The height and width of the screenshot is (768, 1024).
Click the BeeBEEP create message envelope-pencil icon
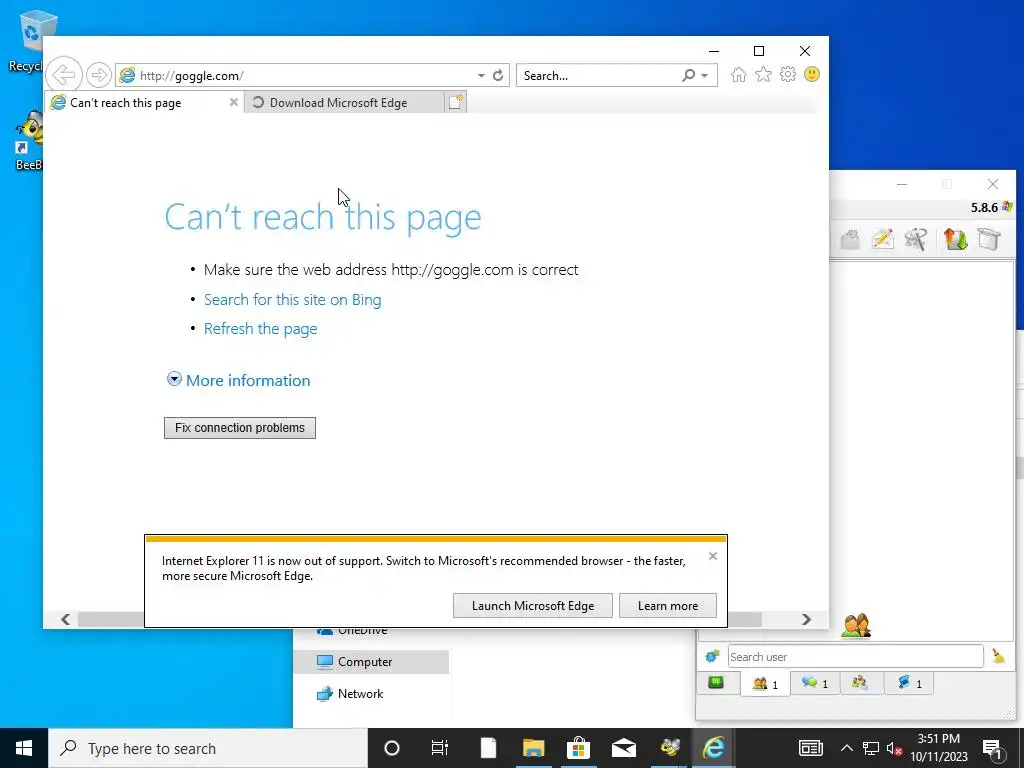point(882,239)
